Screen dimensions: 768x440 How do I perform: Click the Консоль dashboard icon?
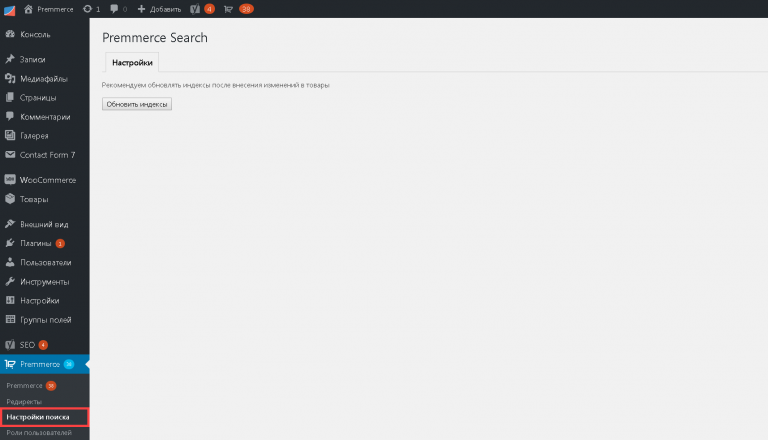click(10, 34)
